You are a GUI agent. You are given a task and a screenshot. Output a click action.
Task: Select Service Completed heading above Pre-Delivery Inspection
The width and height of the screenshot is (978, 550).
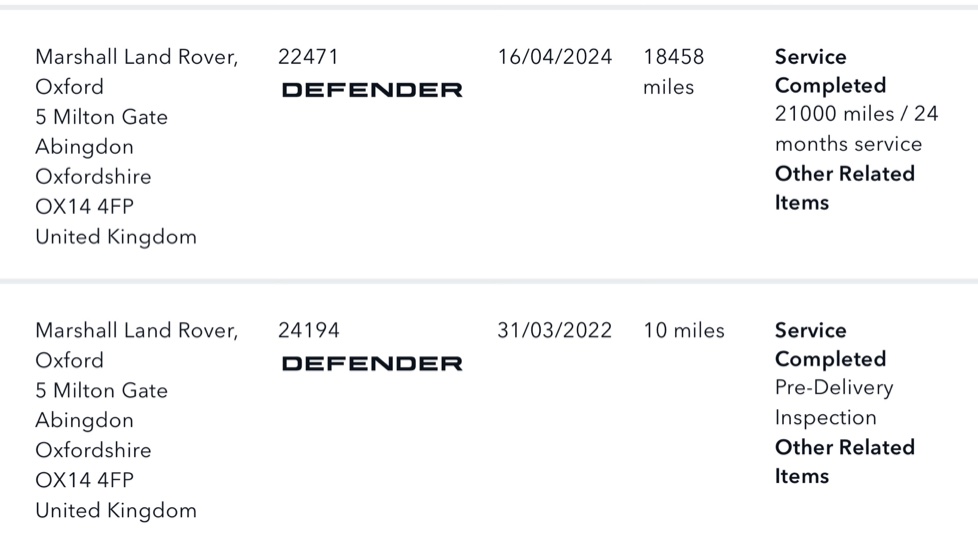pos(830,344)
